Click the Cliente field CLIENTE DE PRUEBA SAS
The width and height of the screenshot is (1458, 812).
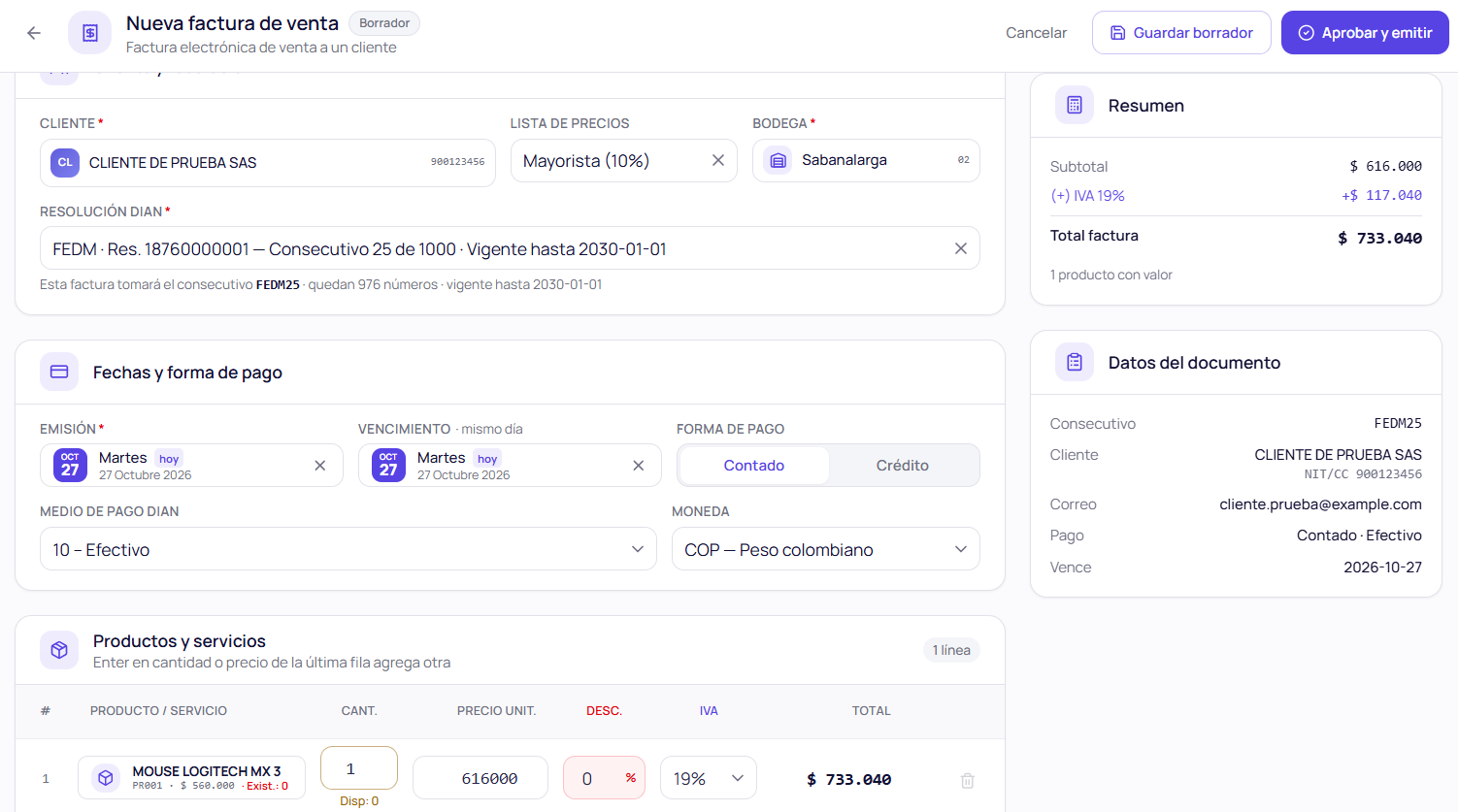268,162
